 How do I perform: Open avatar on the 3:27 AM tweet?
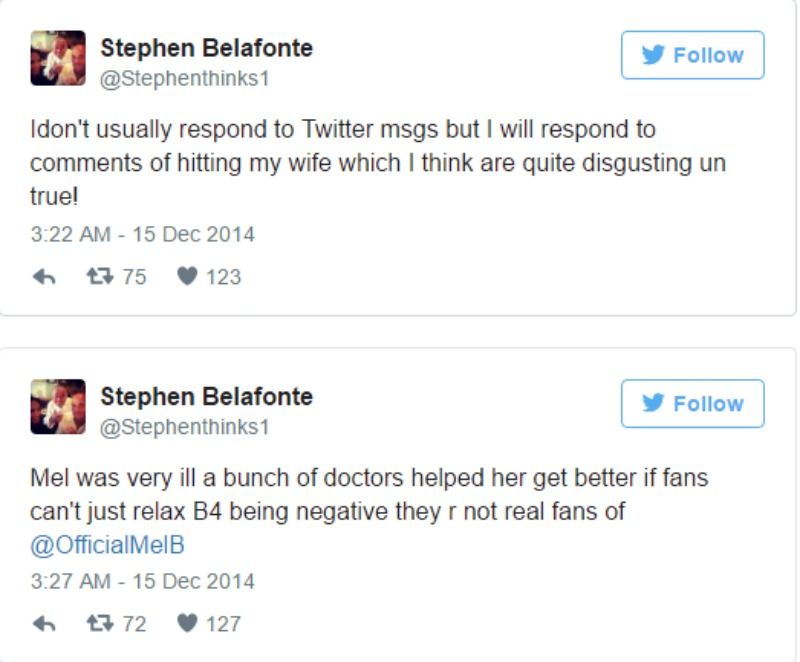[58, 406]
